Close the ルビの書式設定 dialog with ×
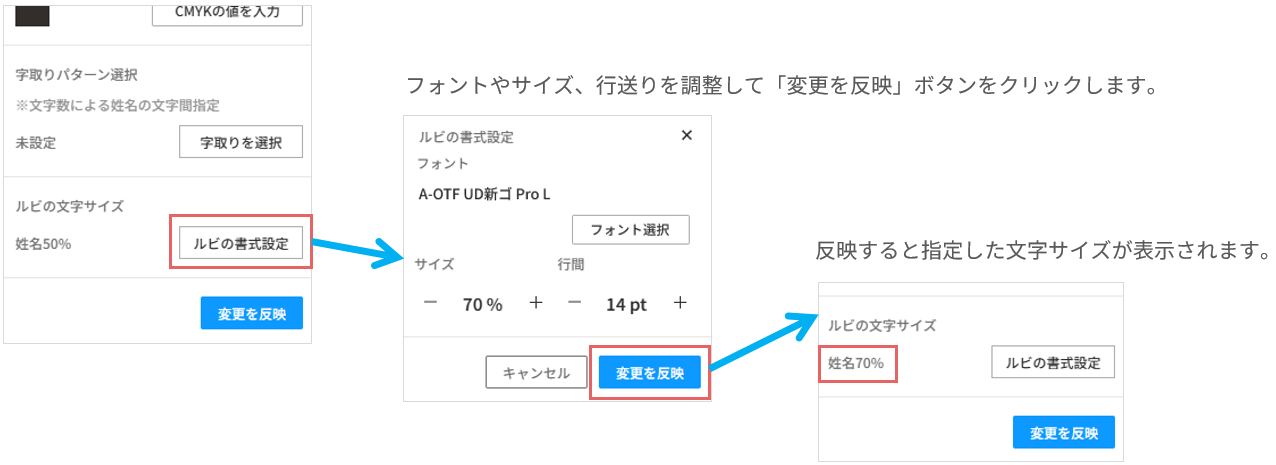1276x465 pixels. [686, 136]
